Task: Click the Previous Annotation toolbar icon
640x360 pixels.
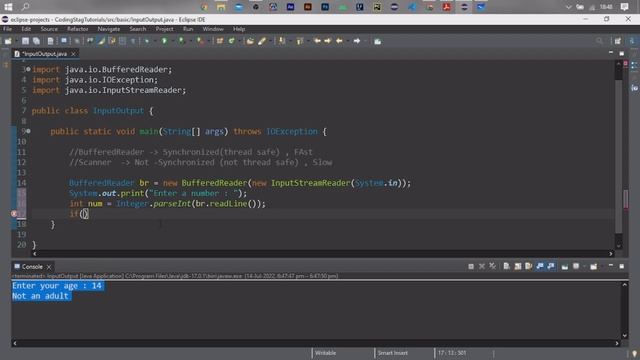Action: click(x=300, y=41)
